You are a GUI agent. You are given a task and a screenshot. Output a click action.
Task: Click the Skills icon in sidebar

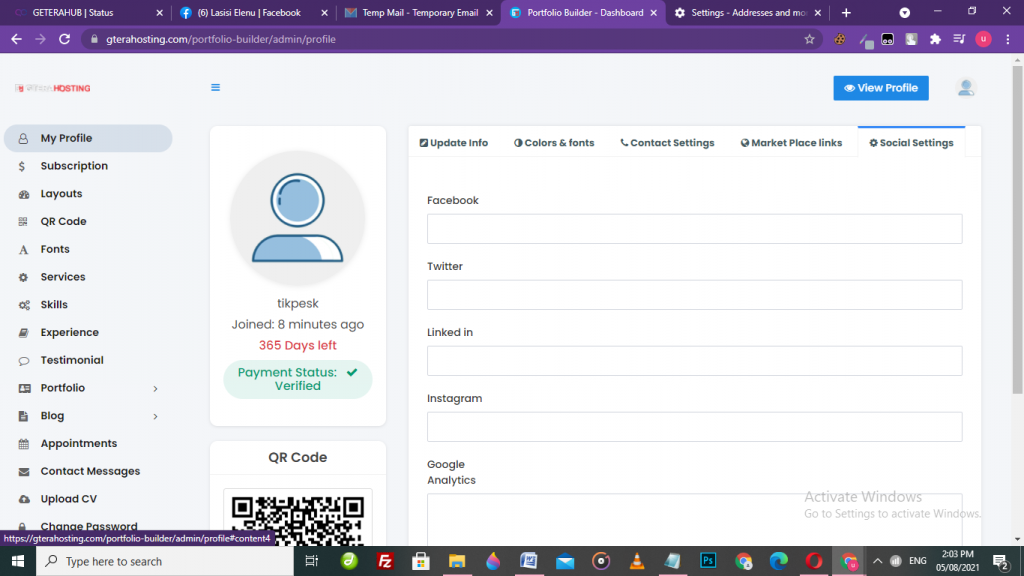(24, 305)
